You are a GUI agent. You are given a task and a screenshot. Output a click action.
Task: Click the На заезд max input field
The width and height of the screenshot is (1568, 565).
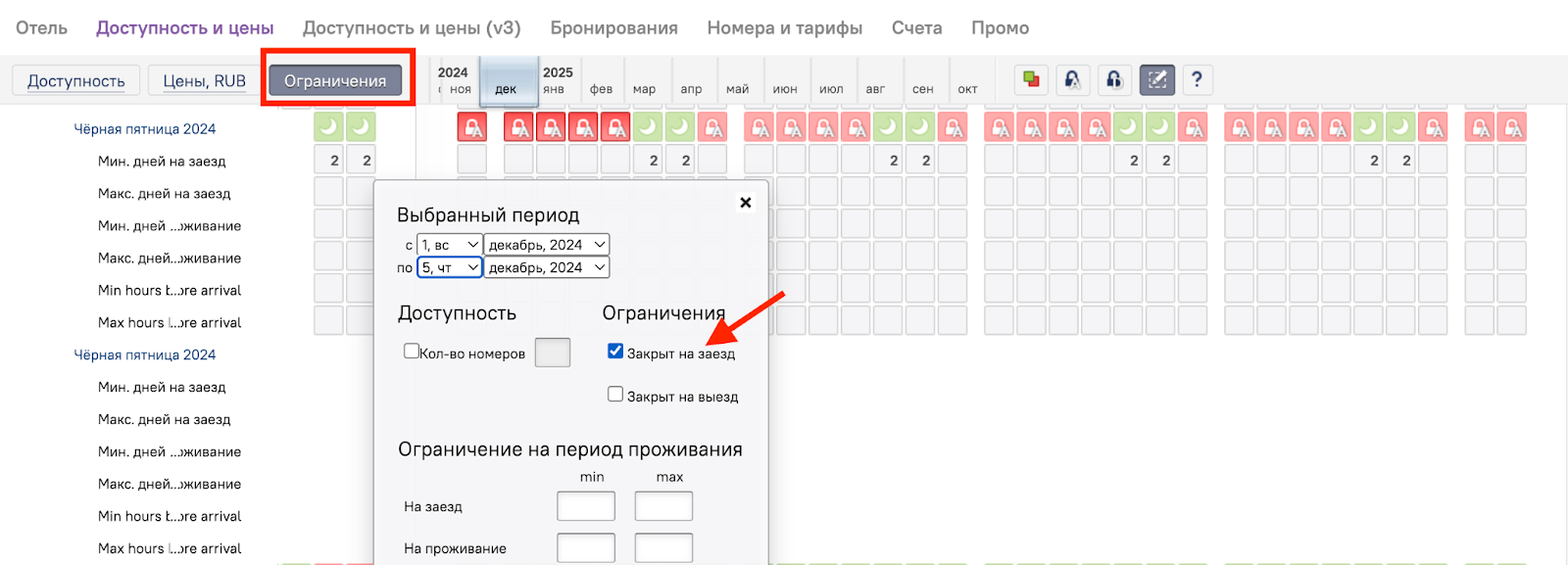[663, 506]
